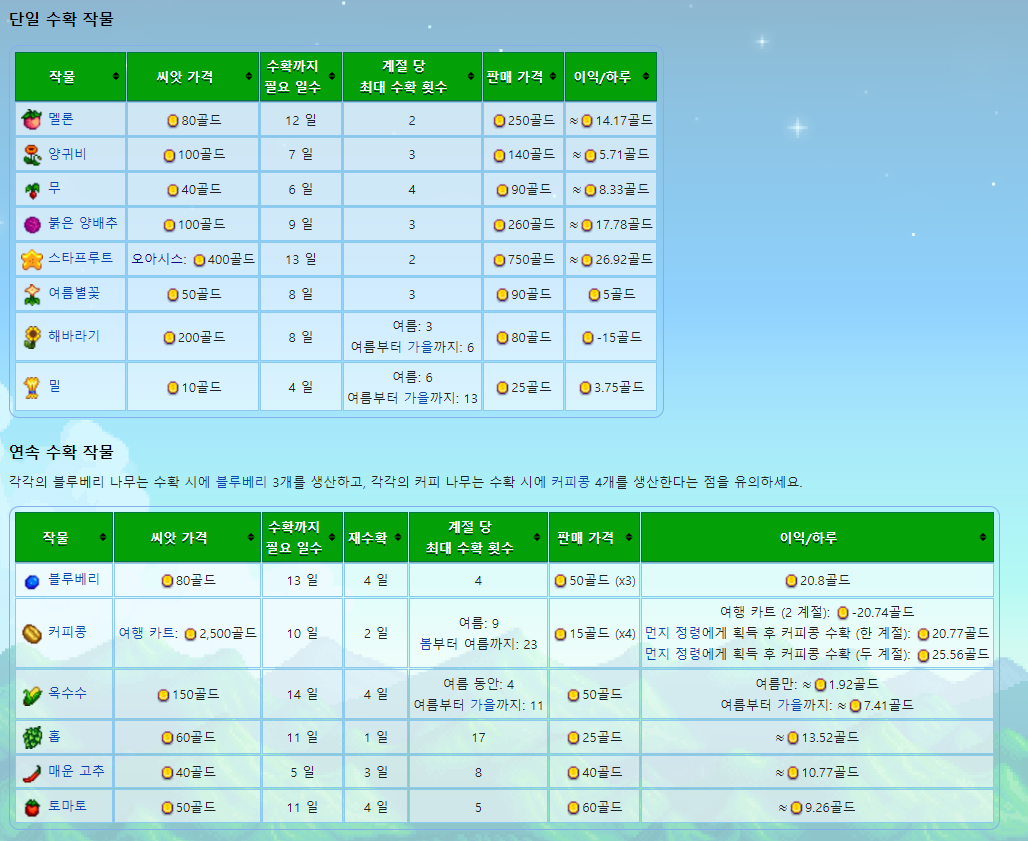Image resolution: width=1028 pixels, height=841 pixels.
Task: Open the 매운 고추 crop link
Action: tap(76, 771)
